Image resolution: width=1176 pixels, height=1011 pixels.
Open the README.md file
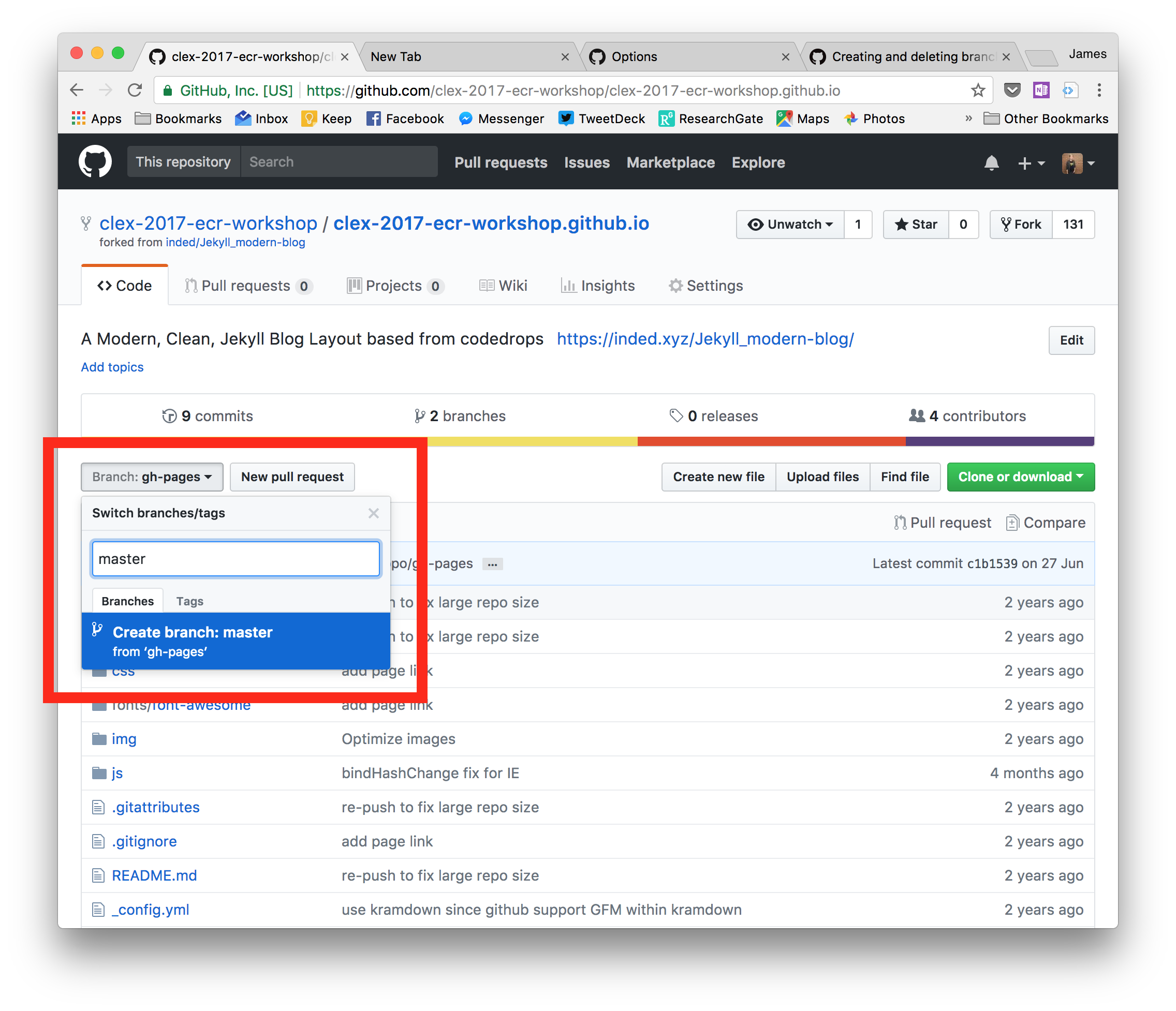point(154,875)
